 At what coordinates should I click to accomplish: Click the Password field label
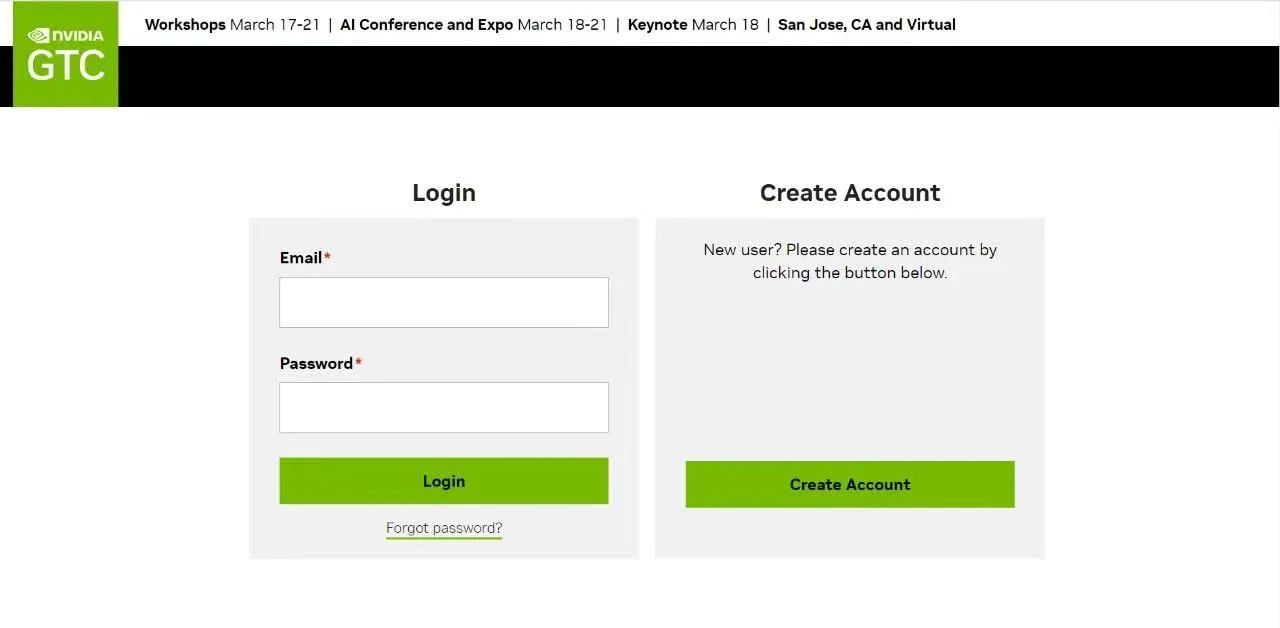(x=316, y=363)
